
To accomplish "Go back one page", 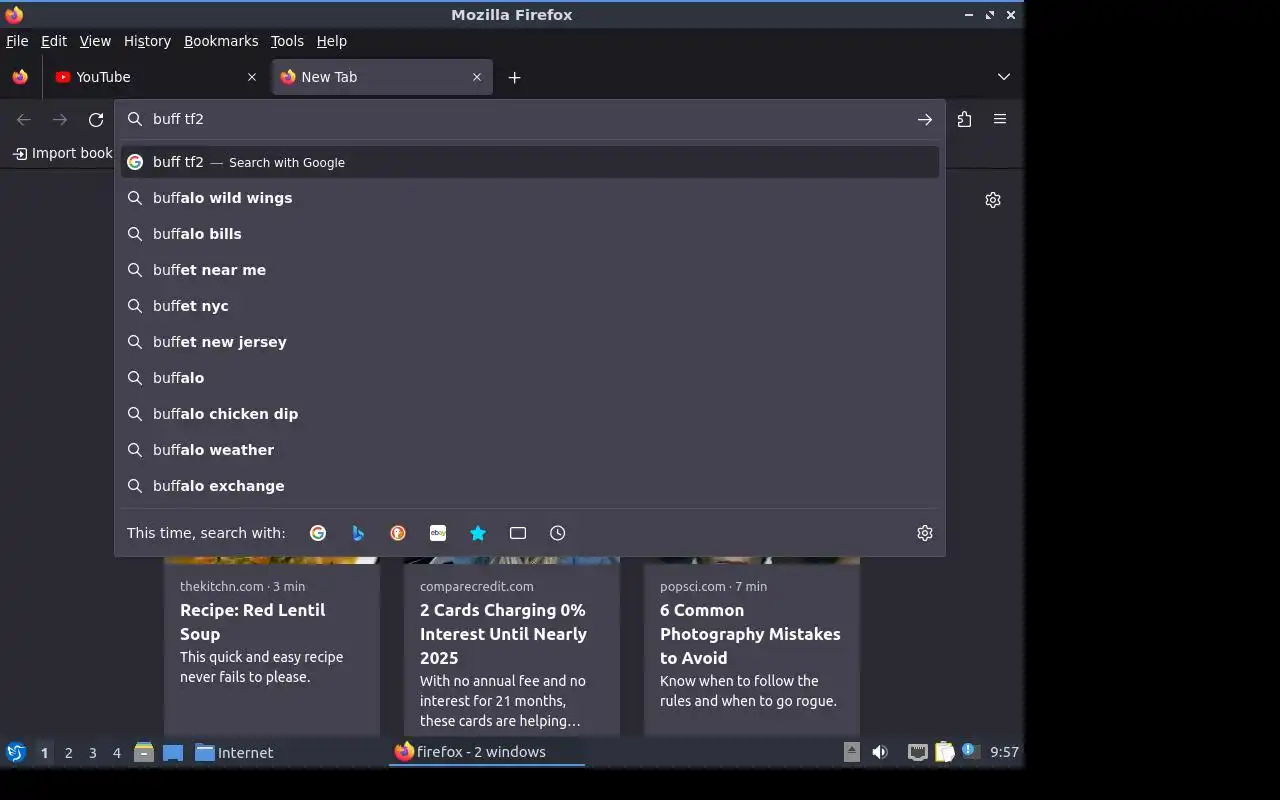I will click(x=24, y=119).
